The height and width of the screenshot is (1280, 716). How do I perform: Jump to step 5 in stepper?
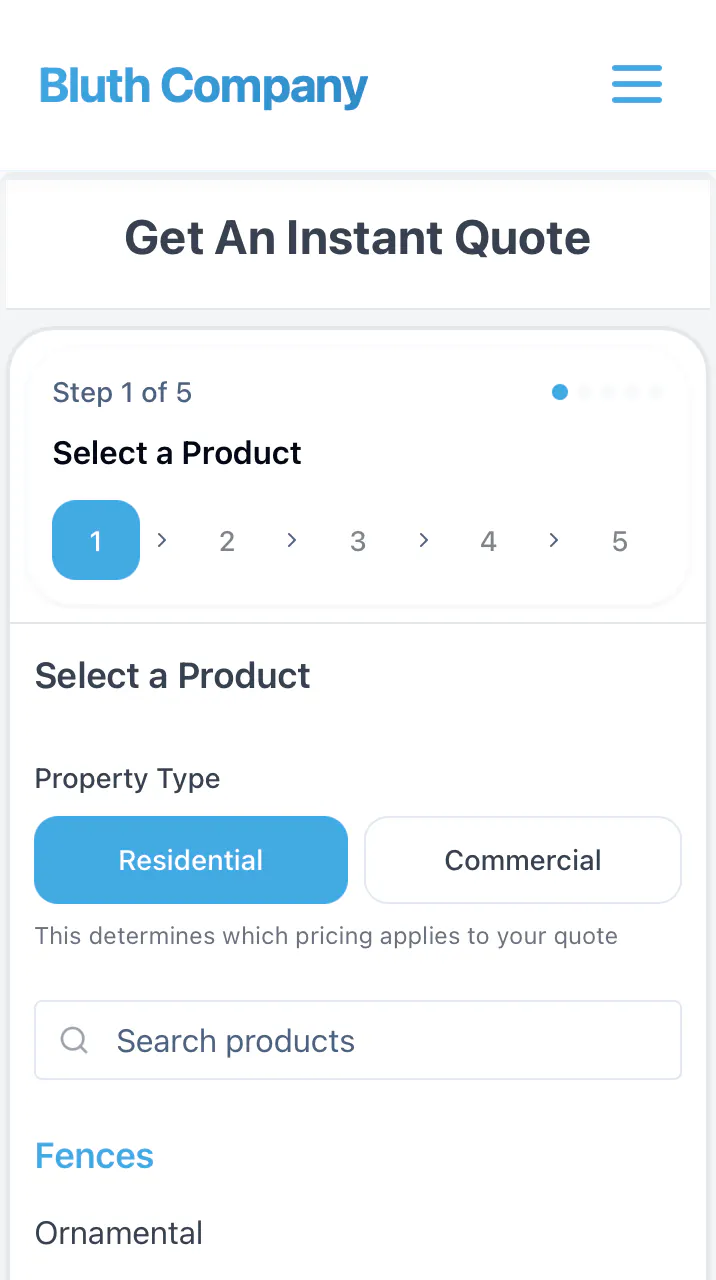(x=620, y=541)
